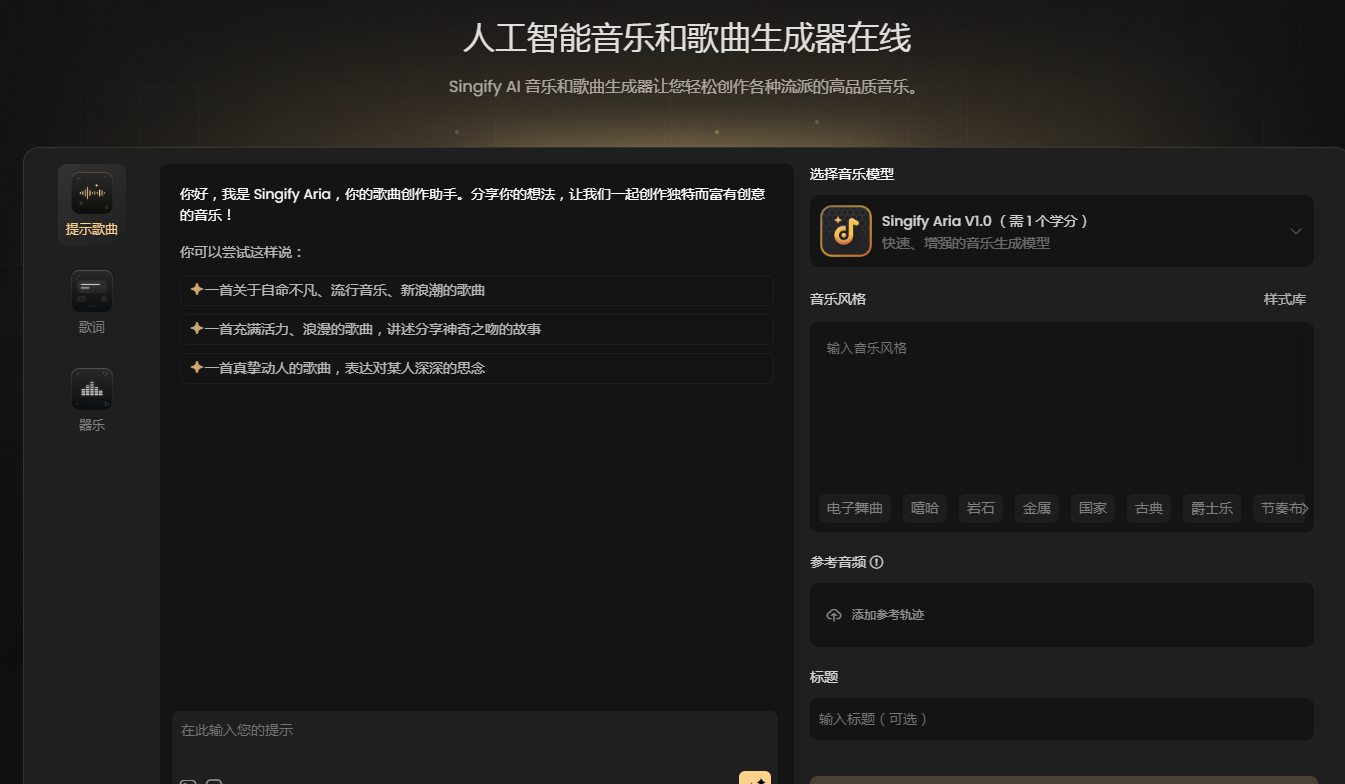The height and width of the screenshot is (784, 1345).
Task: Show more style tags with the right arrow
Action: pyautogui.click(x=1304, y=508)
